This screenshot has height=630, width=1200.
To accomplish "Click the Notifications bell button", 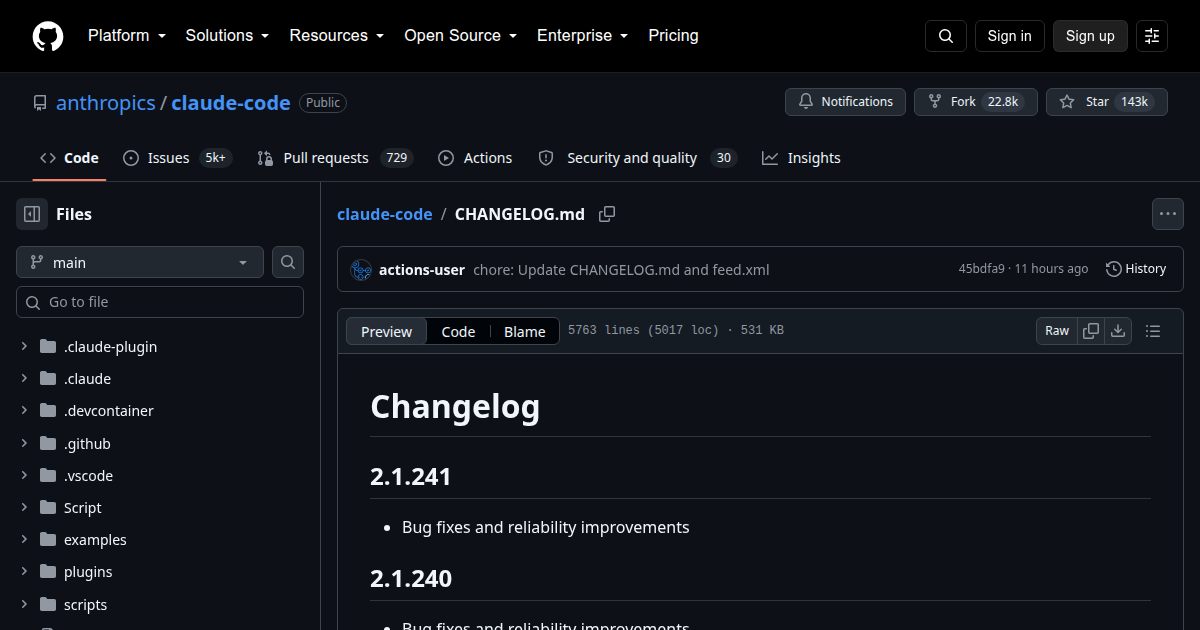I will click(x=845, y=102).
